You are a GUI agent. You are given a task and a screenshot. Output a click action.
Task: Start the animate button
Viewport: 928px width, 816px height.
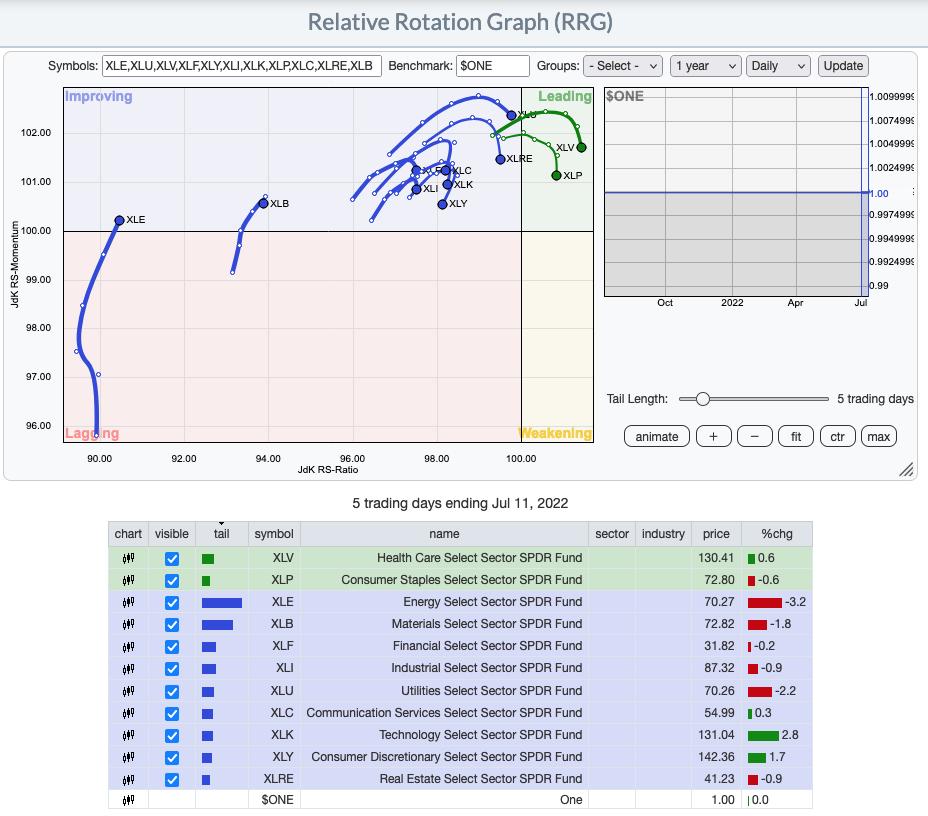click(656, 437)
